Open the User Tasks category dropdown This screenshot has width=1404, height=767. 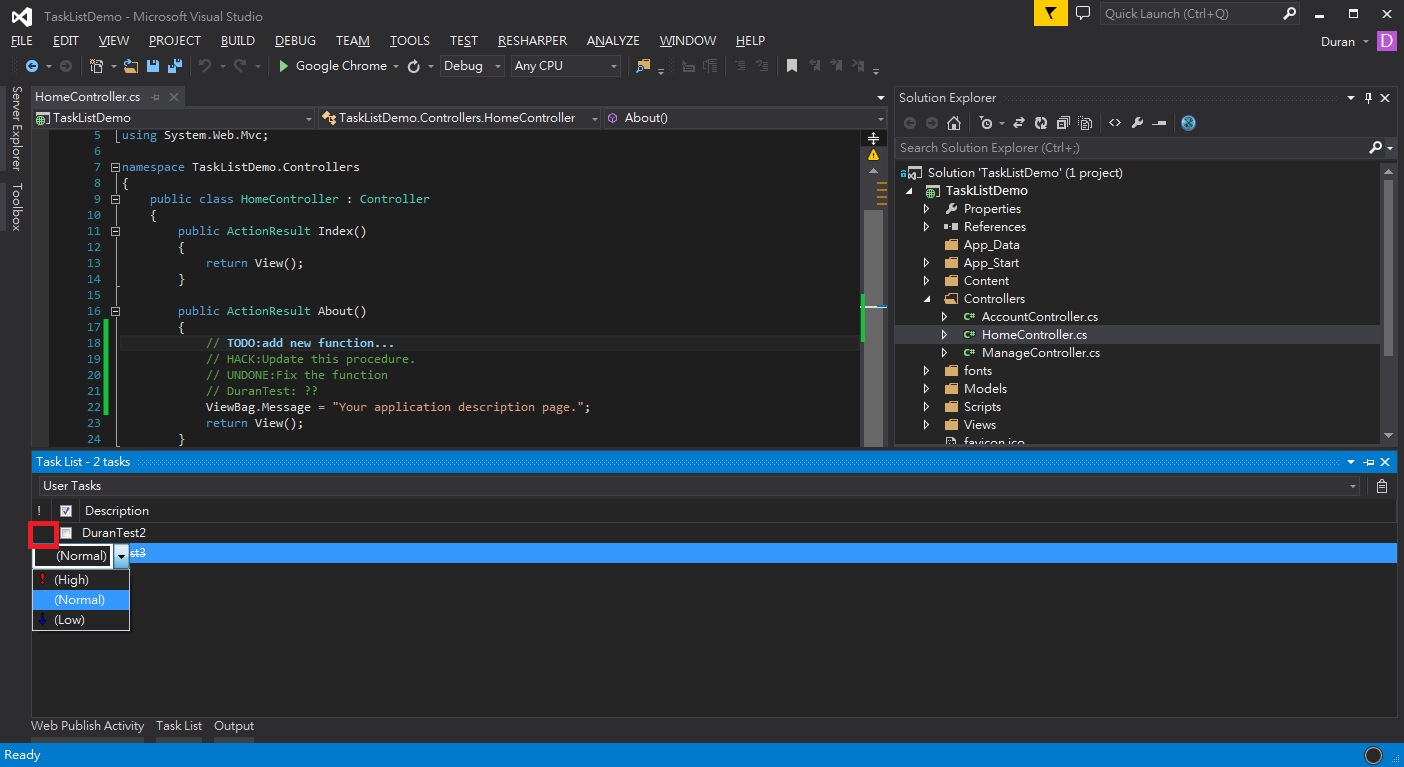click(699, 486)
